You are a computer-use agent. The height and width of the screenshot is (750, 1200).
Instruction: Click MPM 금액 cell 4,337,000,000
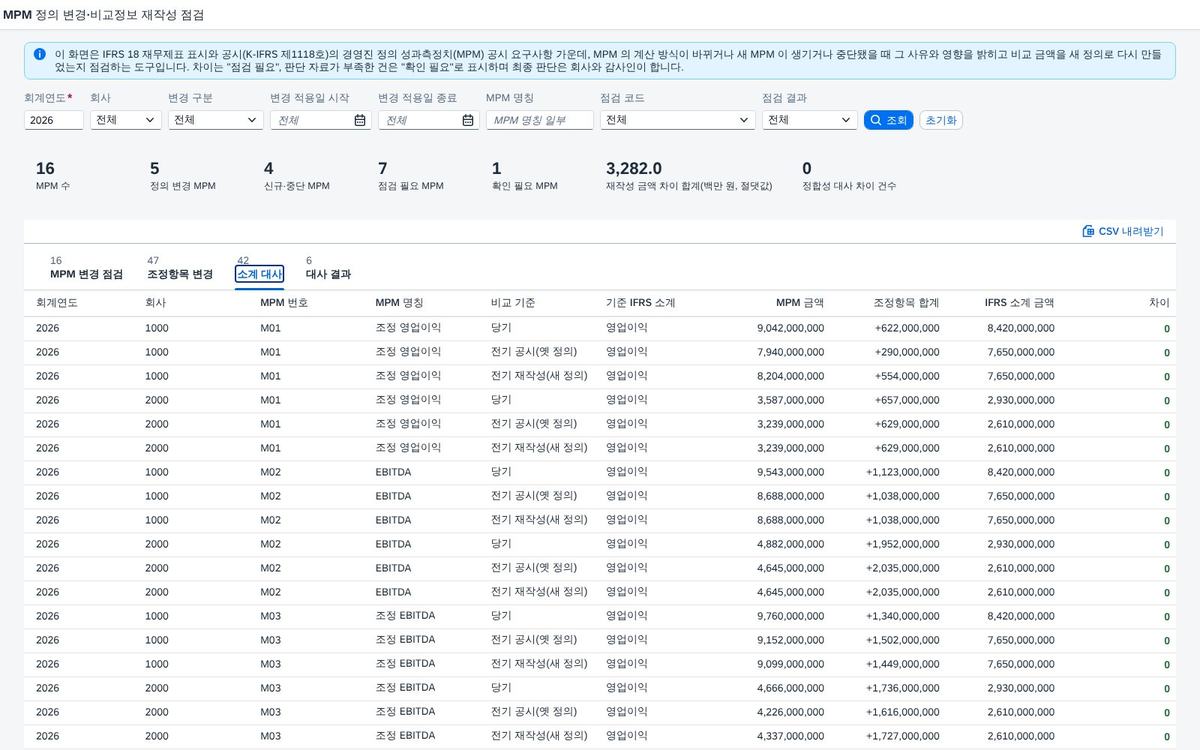click(791, 736)
